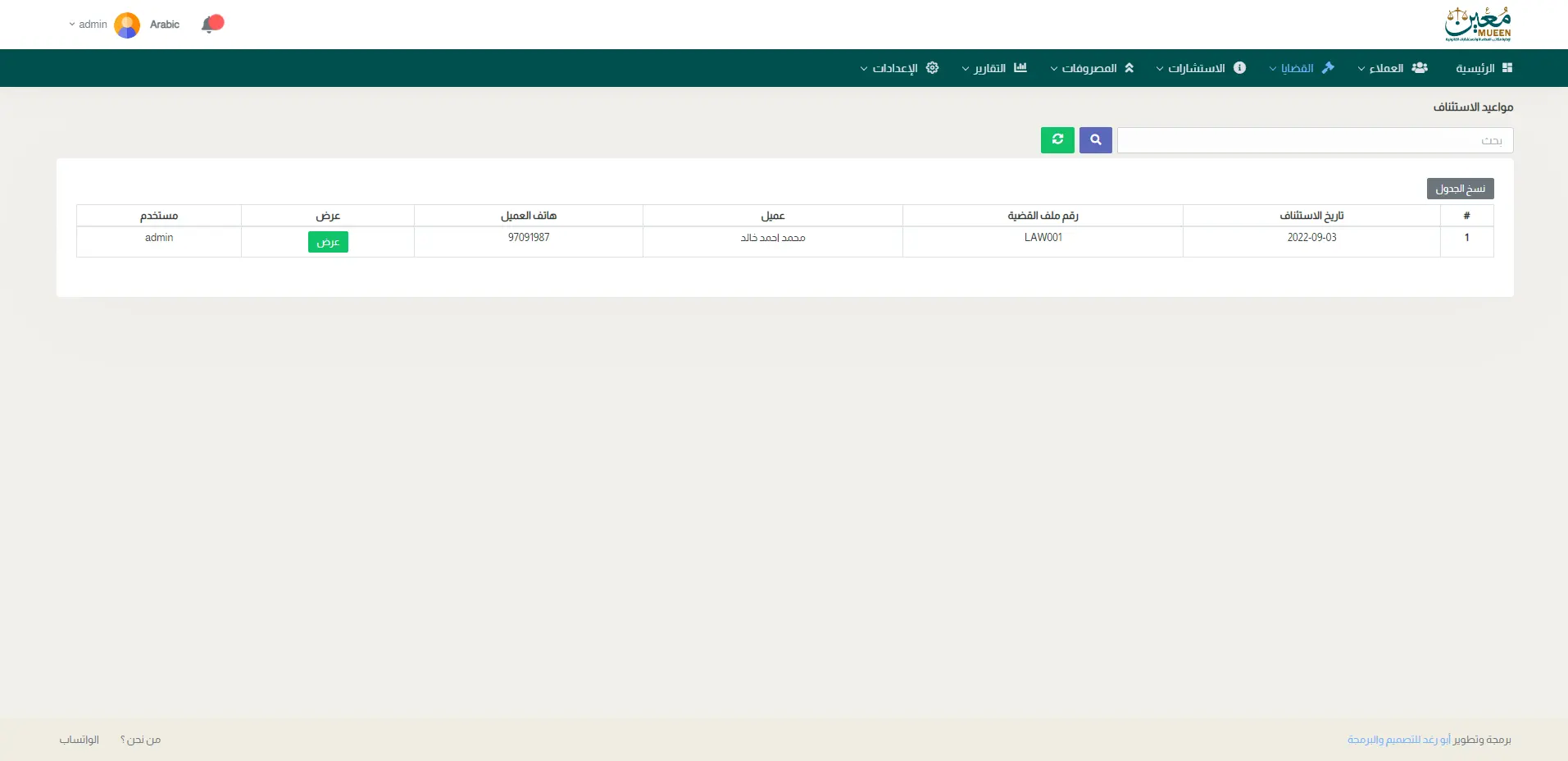Click the green refresh button
Viewport: 1568px width, 761px height.
(1057, 140)
